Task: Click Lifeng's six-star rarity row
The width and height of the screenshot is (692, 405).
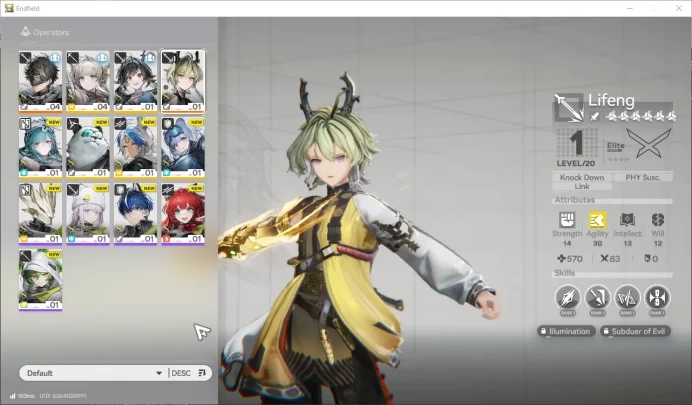Action: [641, 116]
